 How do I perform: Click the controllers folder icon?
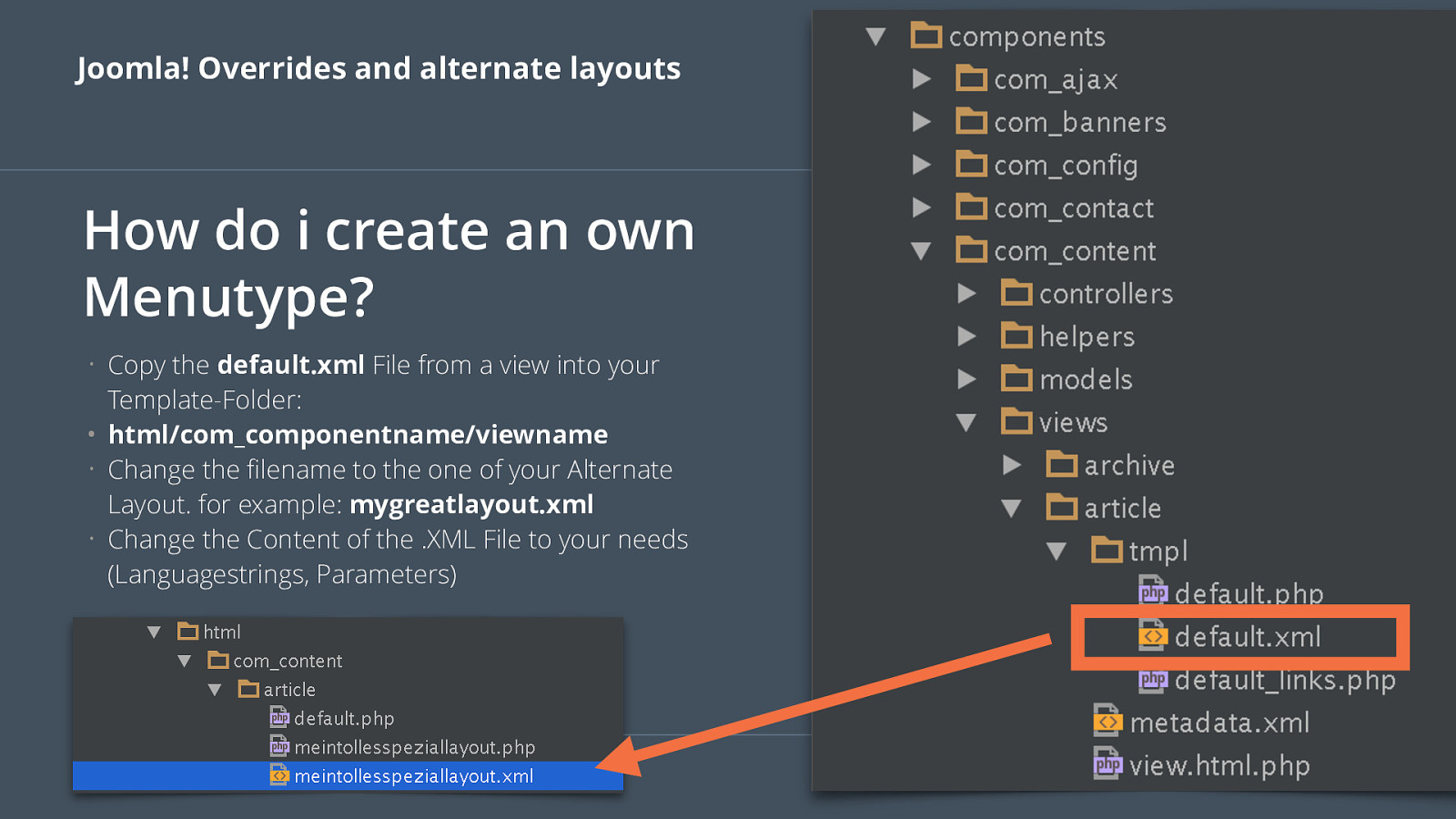pos(1016,292)
